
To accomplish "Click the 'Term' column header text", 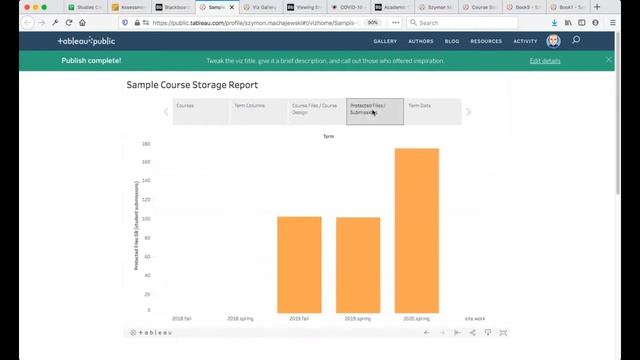I will pos(329,136).
